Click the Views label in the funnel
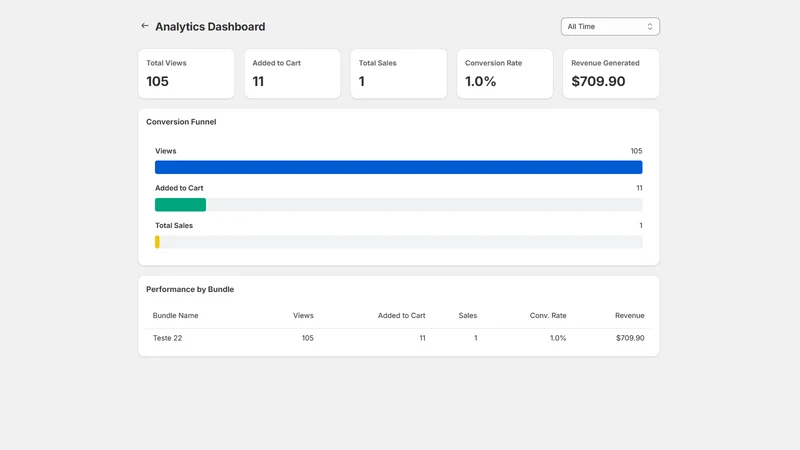 (166, 151)
